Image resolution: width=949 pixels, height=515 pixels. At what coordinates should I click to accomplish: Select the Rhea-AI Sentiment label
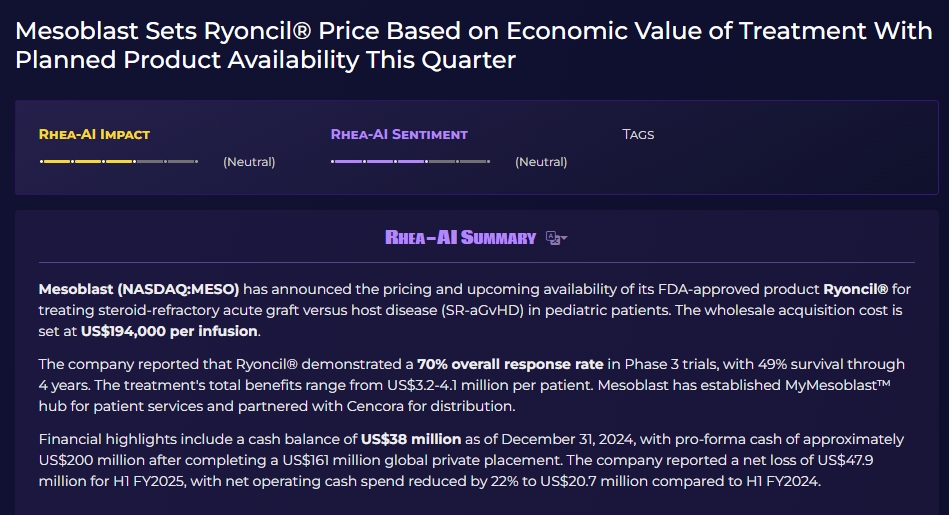click(x=399, y=134)
